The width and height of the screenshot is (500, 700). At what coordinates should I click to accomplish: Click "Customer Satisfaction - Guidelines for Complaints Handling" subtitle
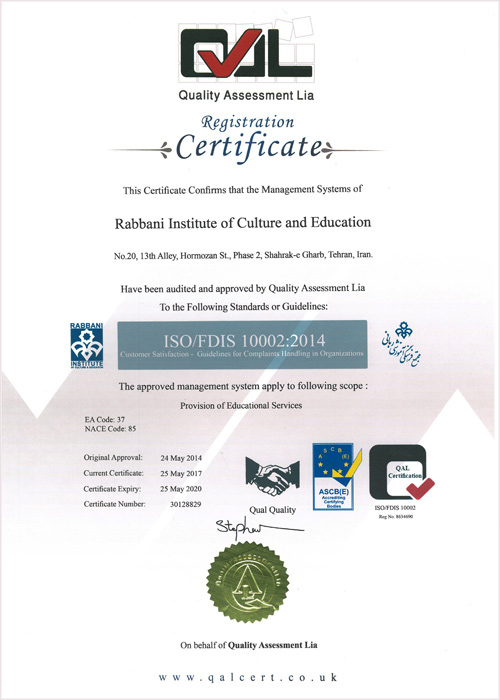[x=242, y=354]
